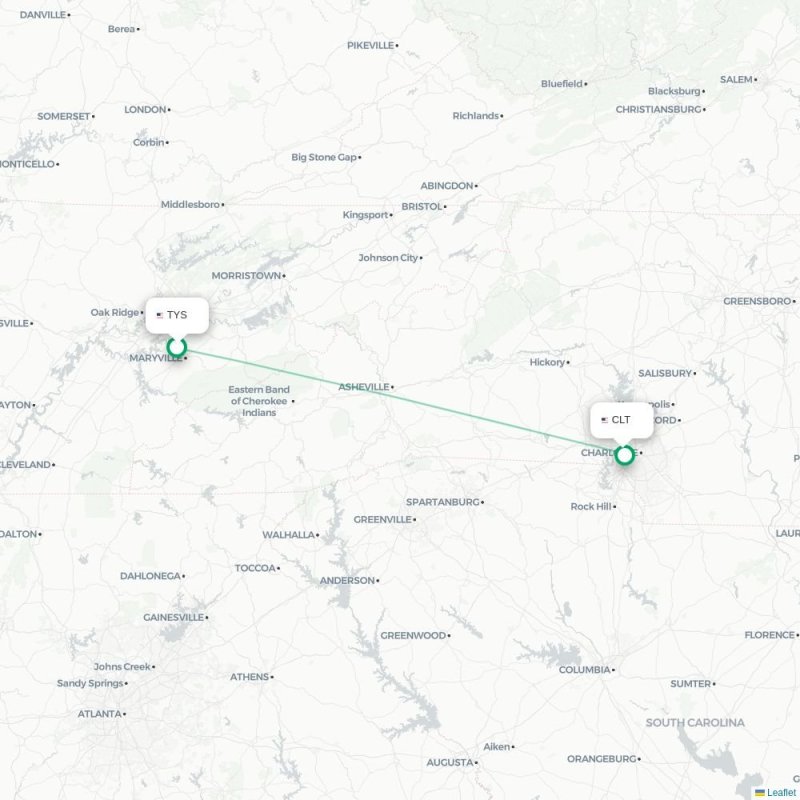
Task: Click the flag icon in TYS popup
Action: pos(160,315)
